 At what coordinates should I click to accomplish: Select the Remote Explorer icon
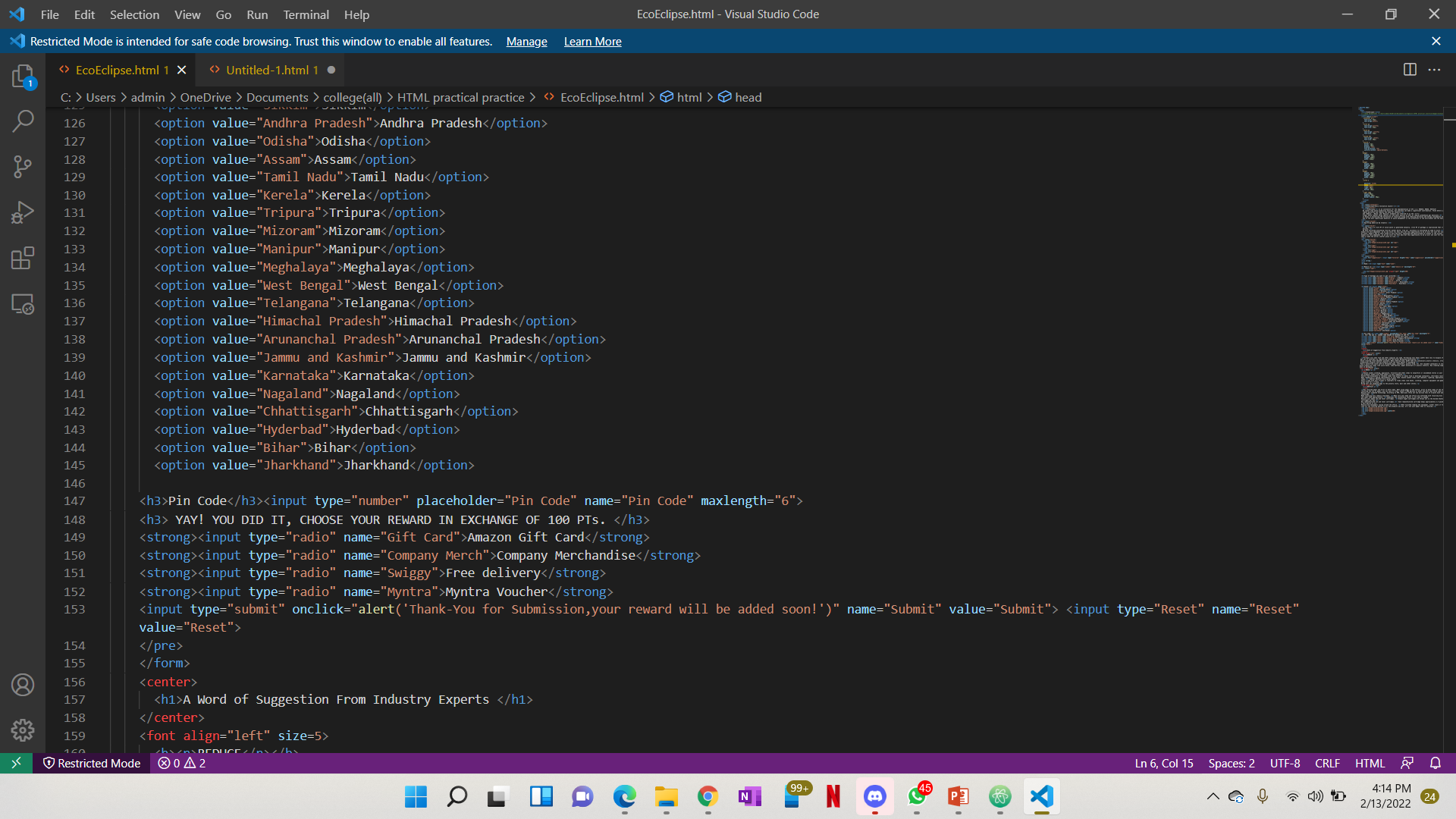tap(23, 304)
